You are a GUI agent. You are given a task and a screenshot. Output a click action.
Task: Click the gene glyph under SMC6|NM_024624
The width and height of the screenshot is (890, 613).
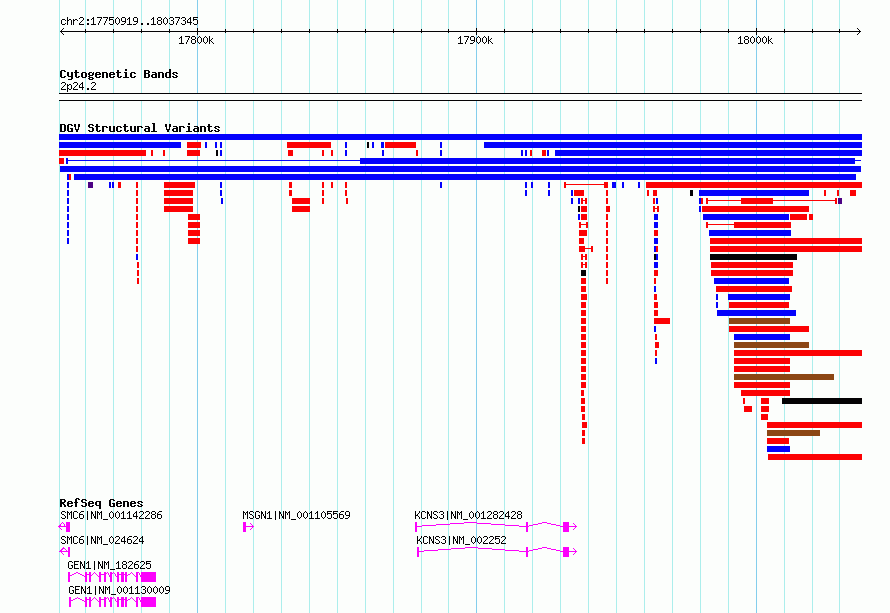click(x=65, y=552)
